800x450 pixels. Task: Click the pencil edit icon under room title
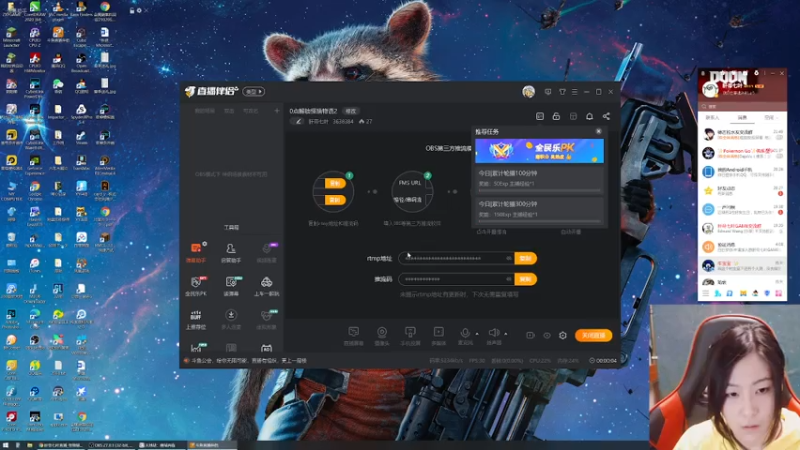click(x=298, y=121)
